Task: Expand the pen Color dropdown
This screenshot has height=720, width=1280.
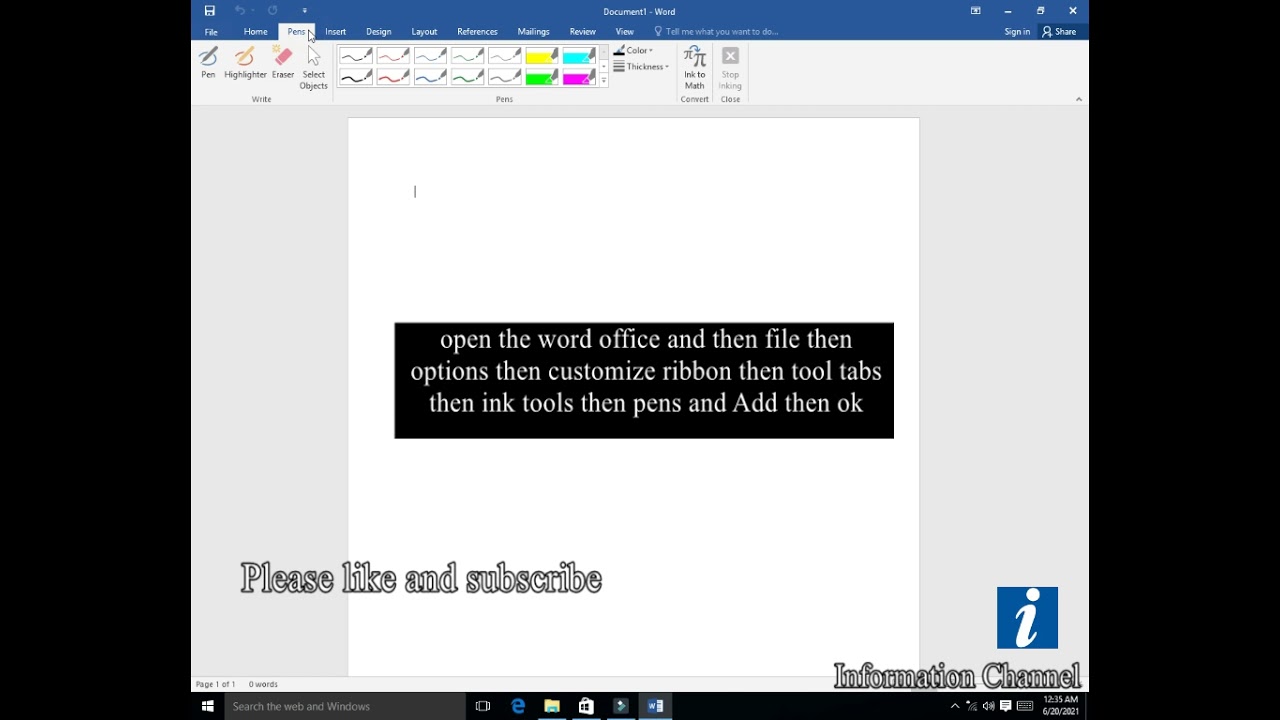Action: click(x=633, y=50)
